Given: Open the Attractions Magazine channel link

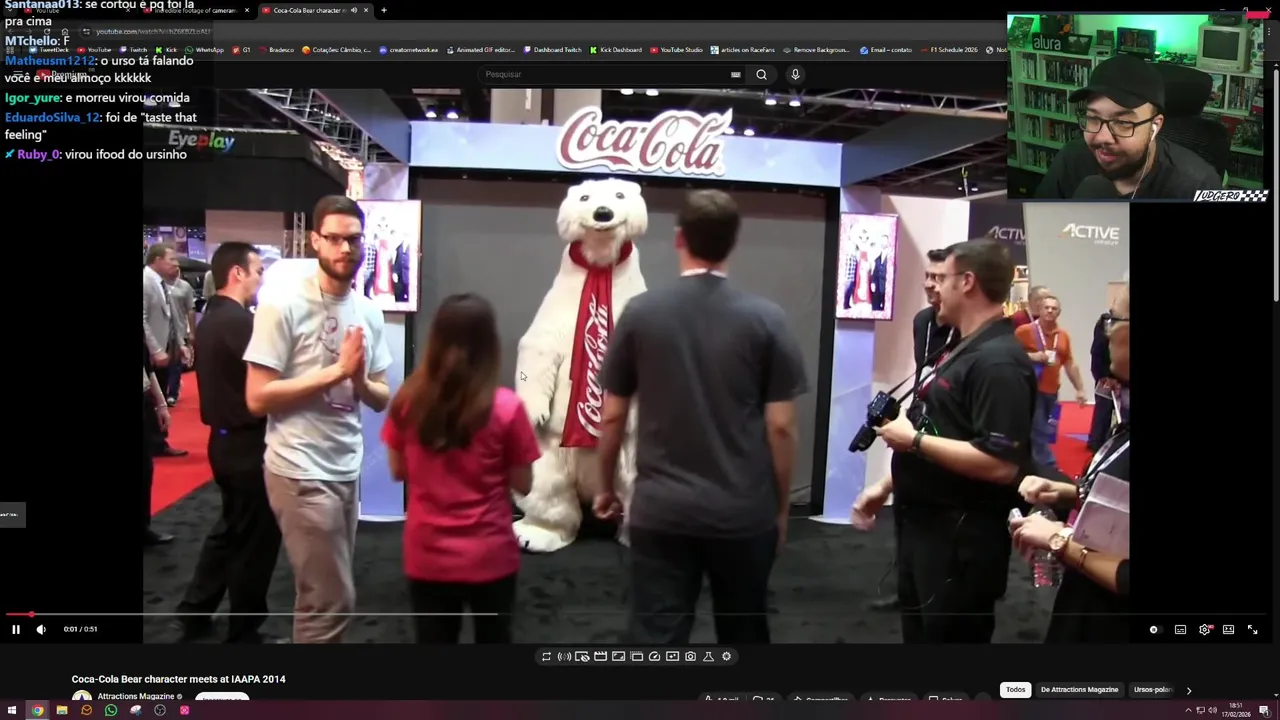Looking at the screenshot, I should tap(136, 696).
